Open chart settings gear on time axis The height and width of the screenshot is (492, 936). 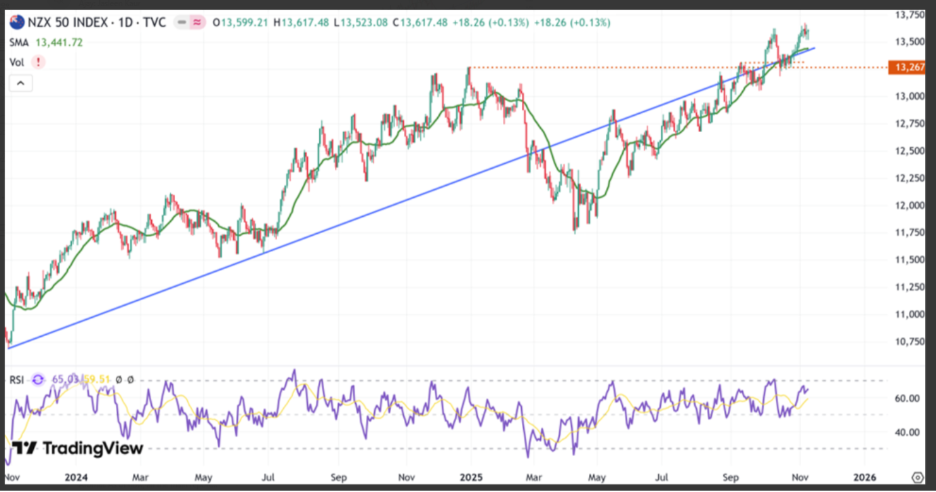coord(918,477)
